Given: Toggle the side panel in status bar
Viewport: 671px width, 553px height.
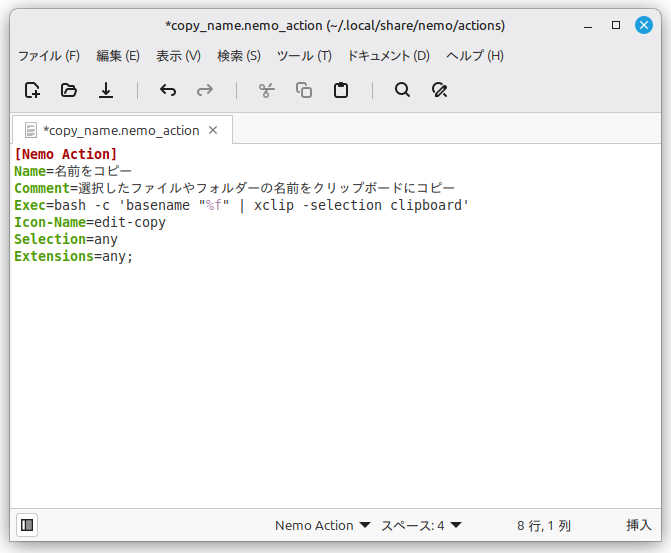Looking at the screenshot, I should click(x=27, y=525).
